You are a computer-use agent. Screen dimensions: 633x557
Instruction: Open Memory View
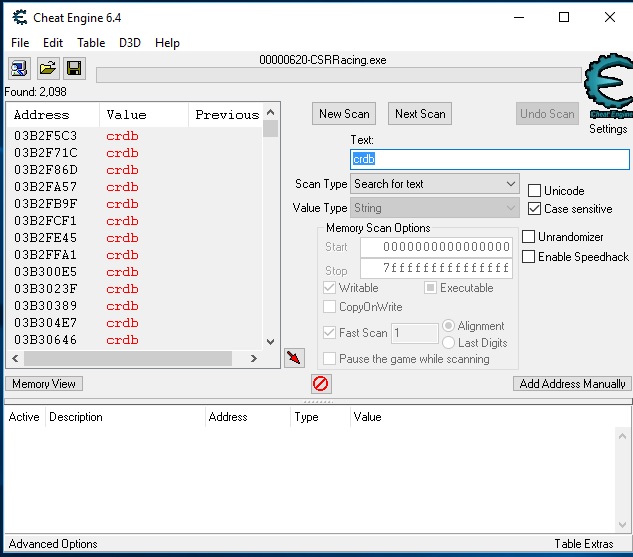[44, 384]
